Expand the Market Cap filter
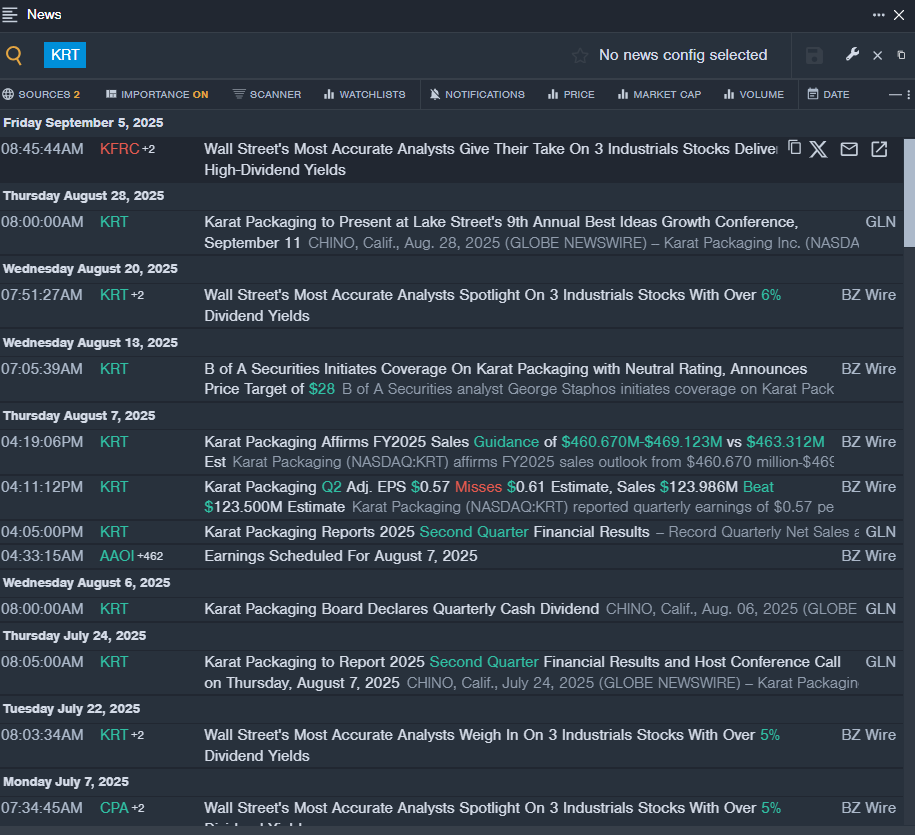The image size is (915, 835). 659,95
